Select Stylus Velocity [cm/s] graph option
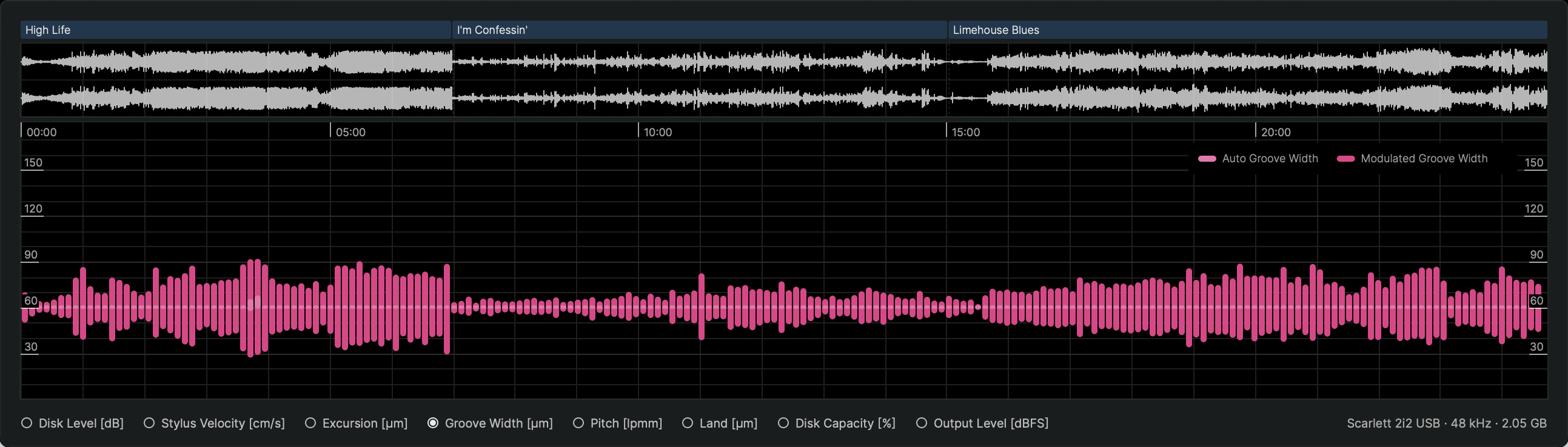 pos(149,423)
